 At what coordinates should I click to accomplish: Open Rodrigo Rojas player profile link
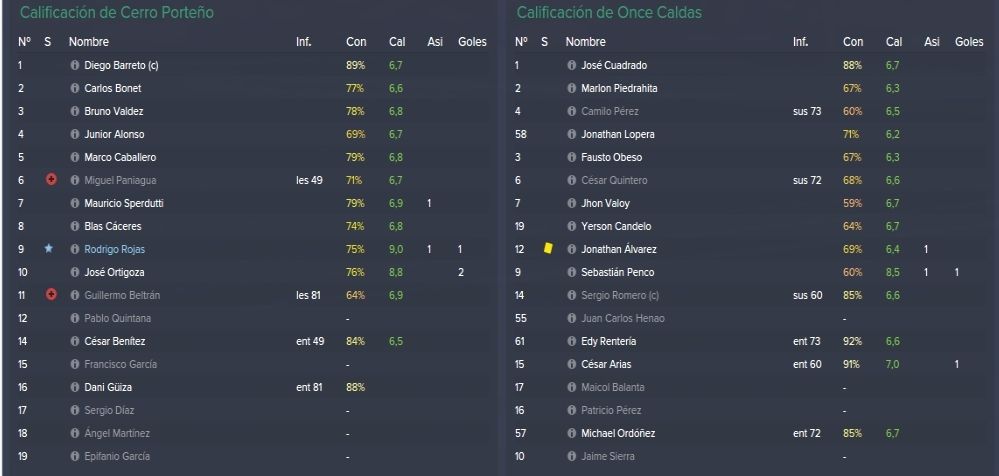pyautogui.click(x=115, y=250)
